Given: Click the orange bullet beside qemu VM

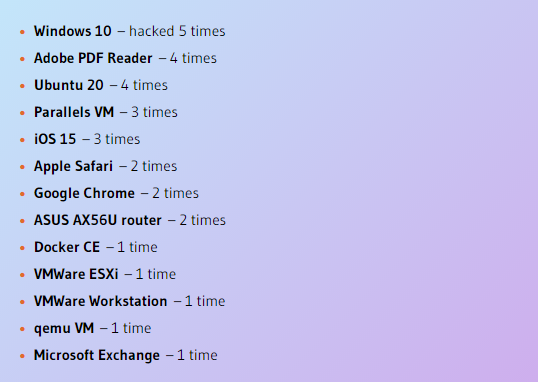Looking at the screenshot, I should pos(23,329).
